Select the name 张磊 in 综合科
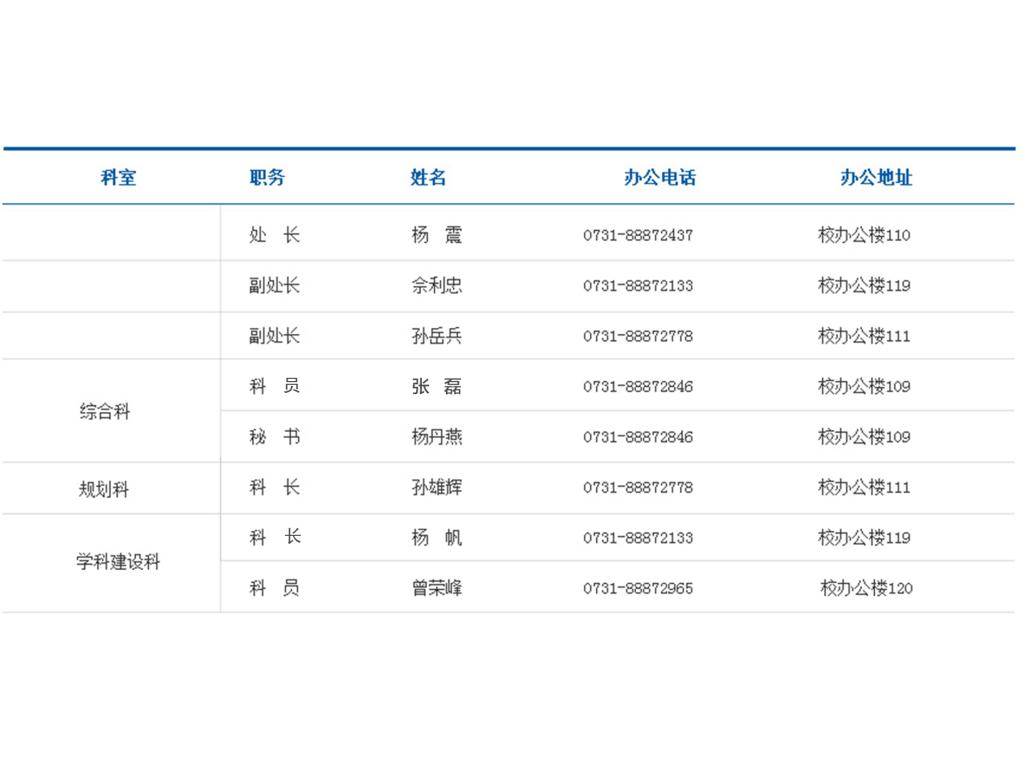 437,387
